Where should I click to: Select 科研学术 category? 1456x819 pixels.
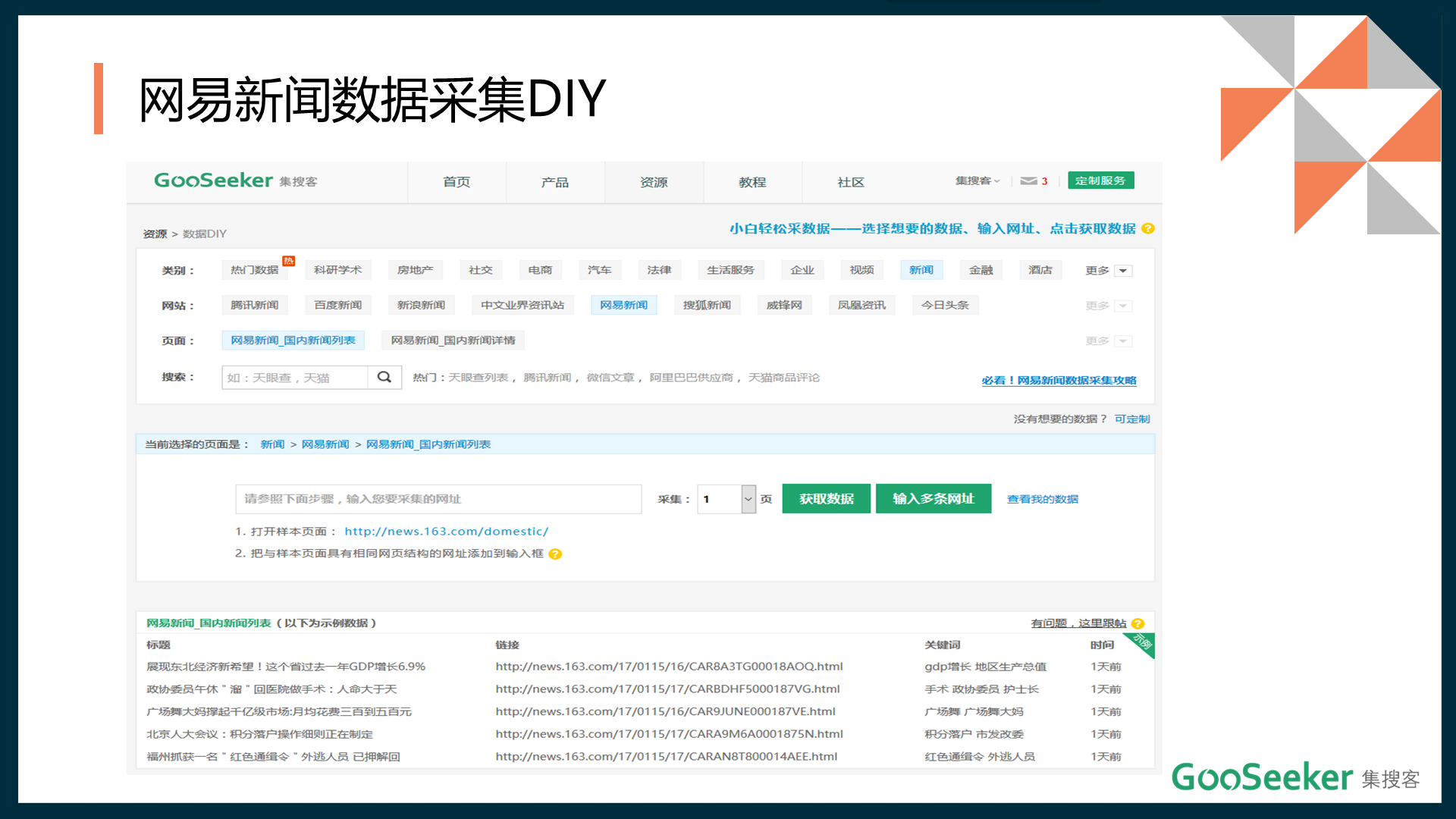[x=338, y=270]
